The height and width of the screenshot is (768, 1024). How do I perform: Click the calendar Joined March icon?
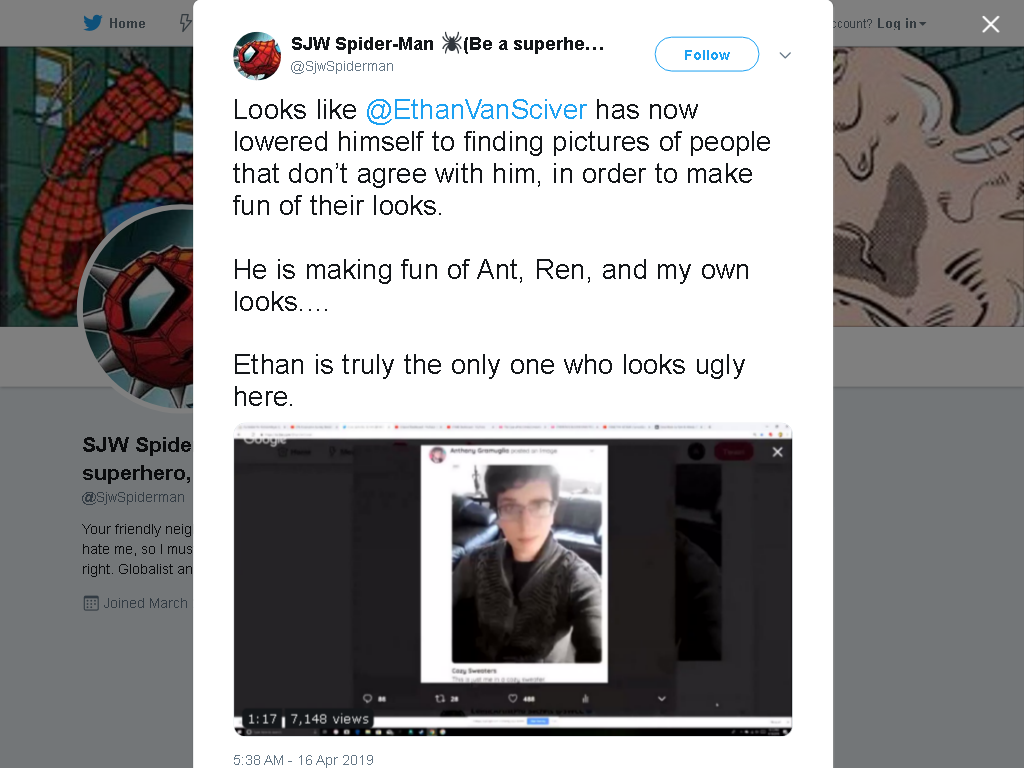click(x=91, y=603)
